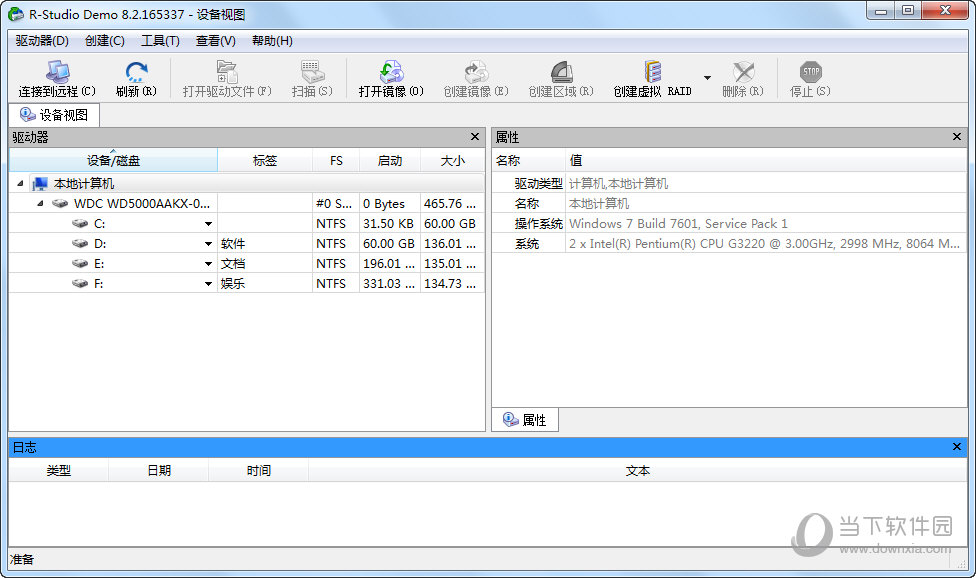
Task: Click the 465.76 size of WDC disk
Action: (450, 203)
